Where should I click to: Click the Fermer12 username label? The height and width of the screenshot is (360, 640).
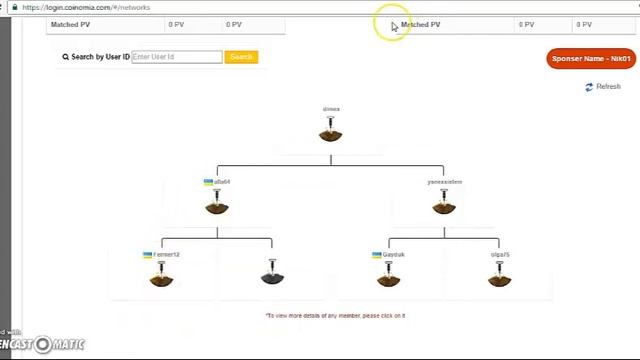pos(166,255)
